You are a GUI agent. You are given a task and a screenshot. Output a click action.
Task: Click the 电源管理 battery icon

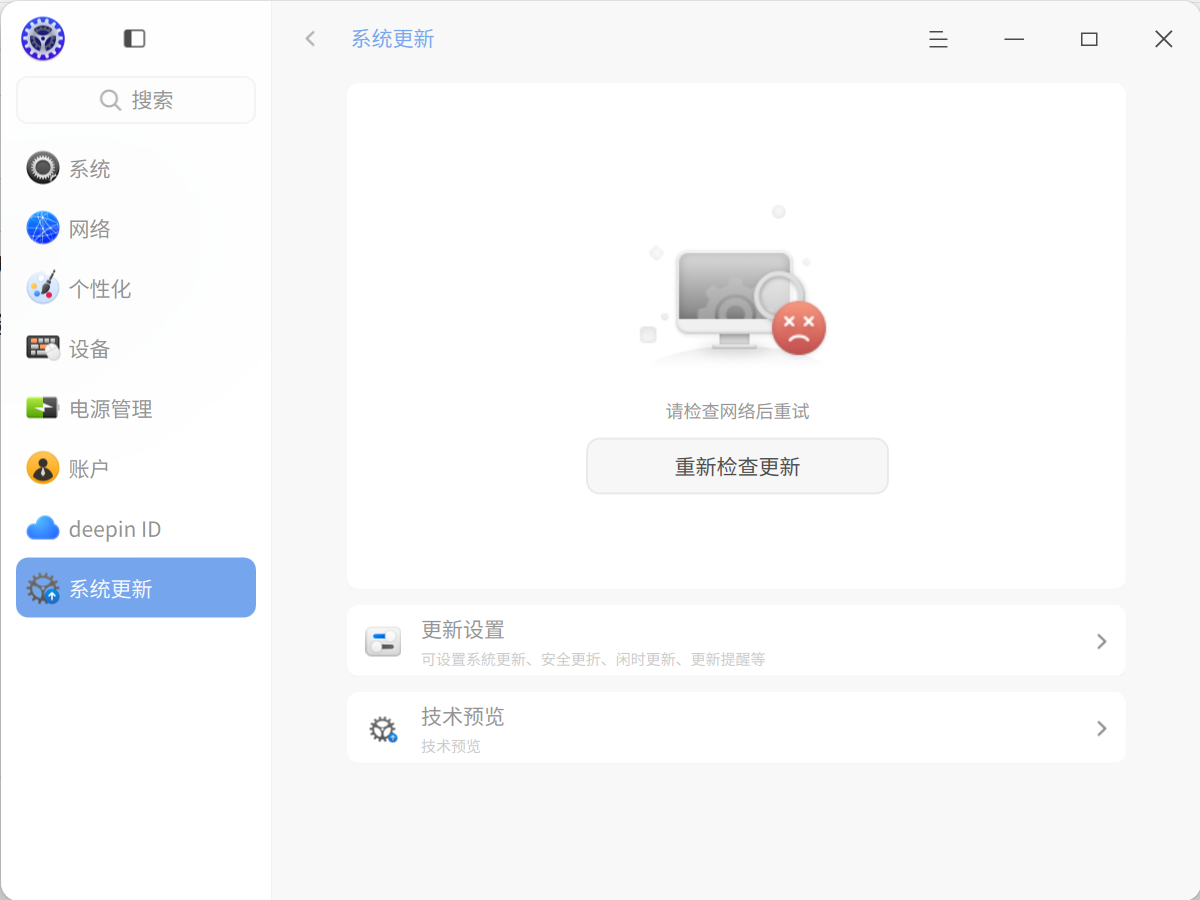click(x=43, y=408)
